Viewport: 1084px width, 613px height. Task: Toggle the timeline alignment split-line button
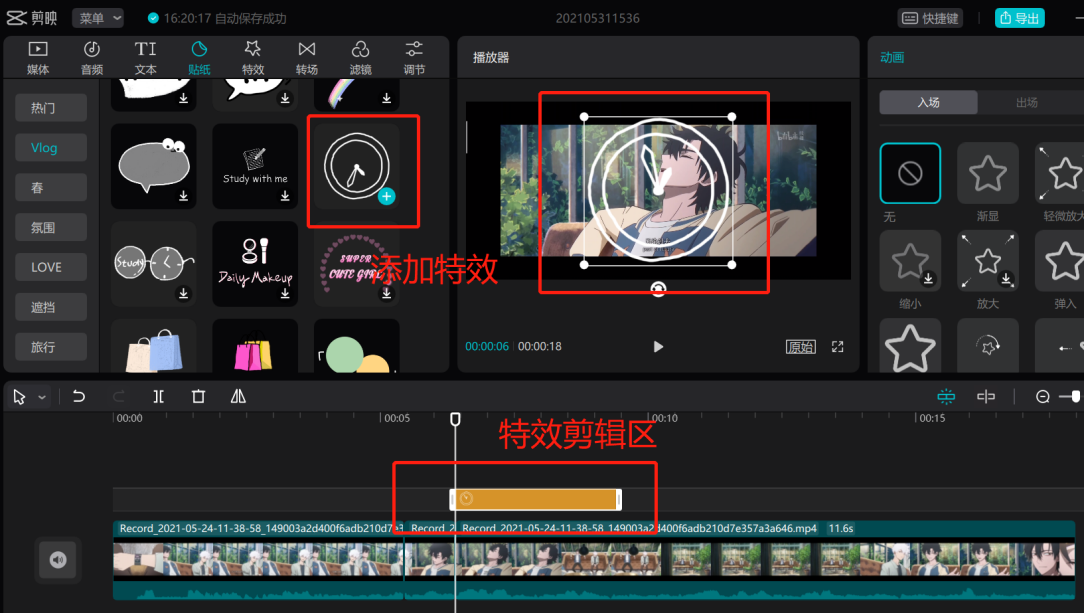click(986, 397)
